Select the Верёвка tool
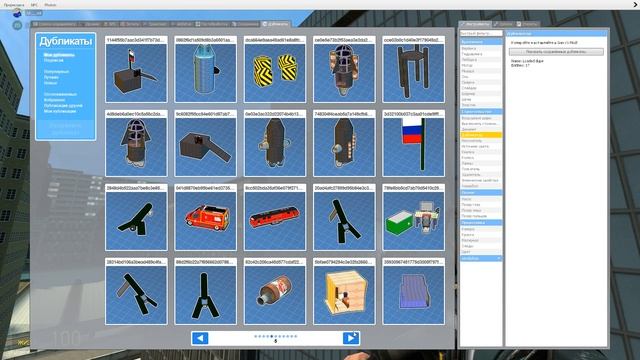This screenshot has height=360, width=640. click(x=481, y=48)
